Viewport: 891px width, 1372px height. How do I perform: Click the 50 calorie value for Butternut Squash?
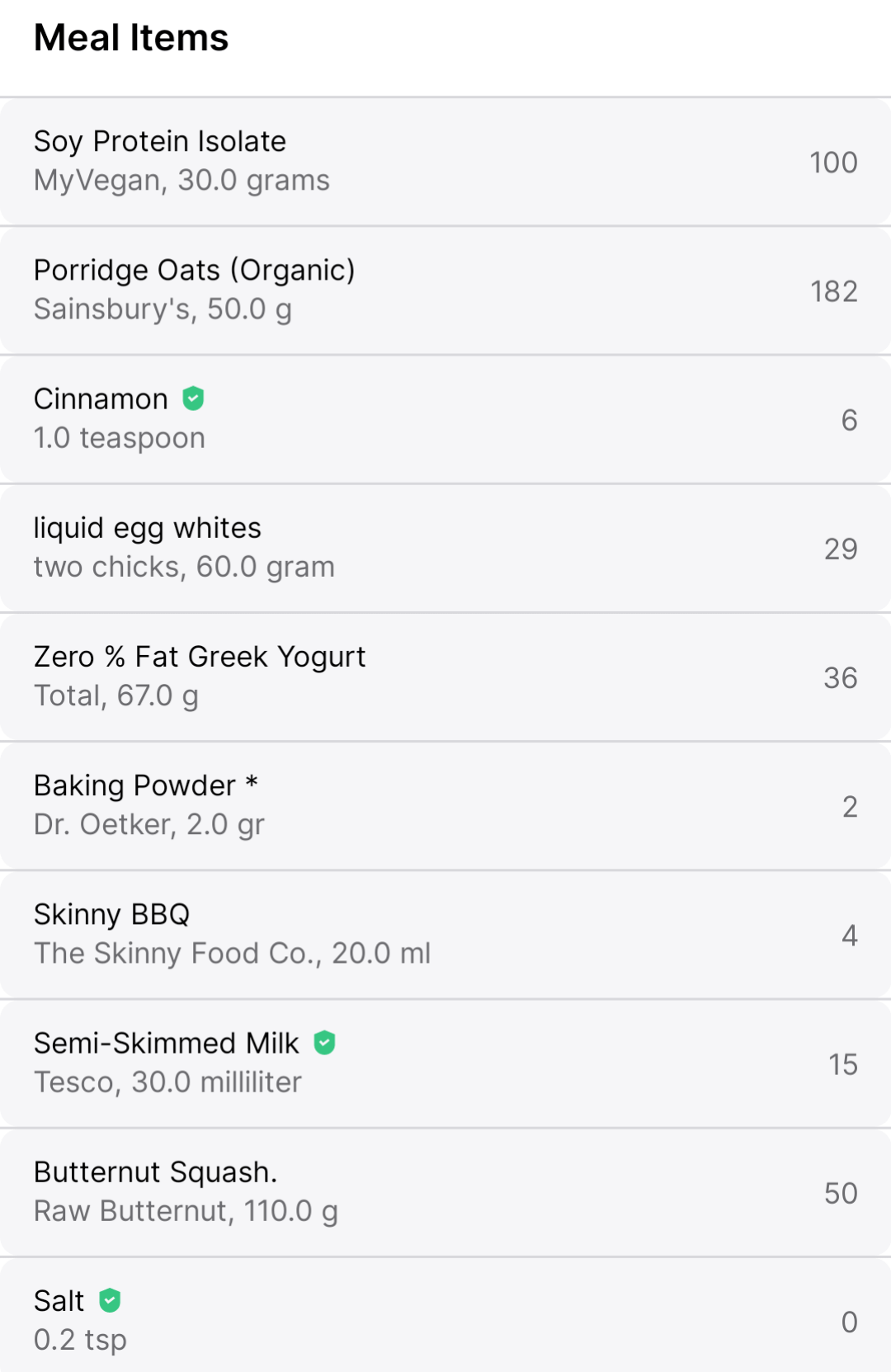[841, 1193]
